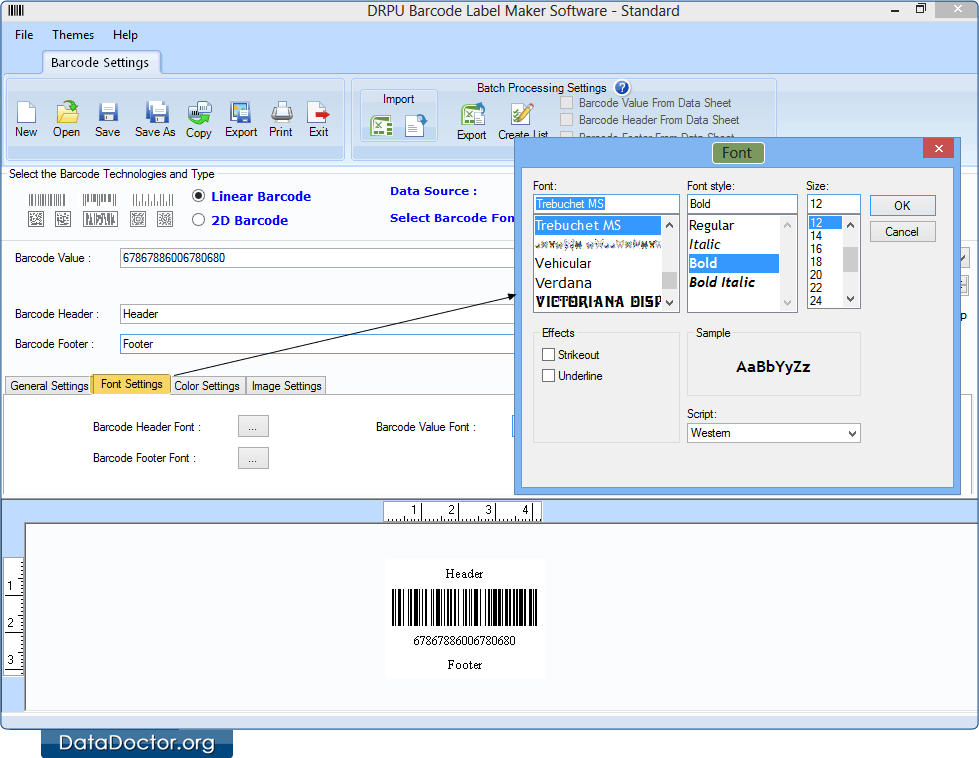Select the 2D Barcode radio button
Screen dimensions: 979x758
click(x=199, y=220)
